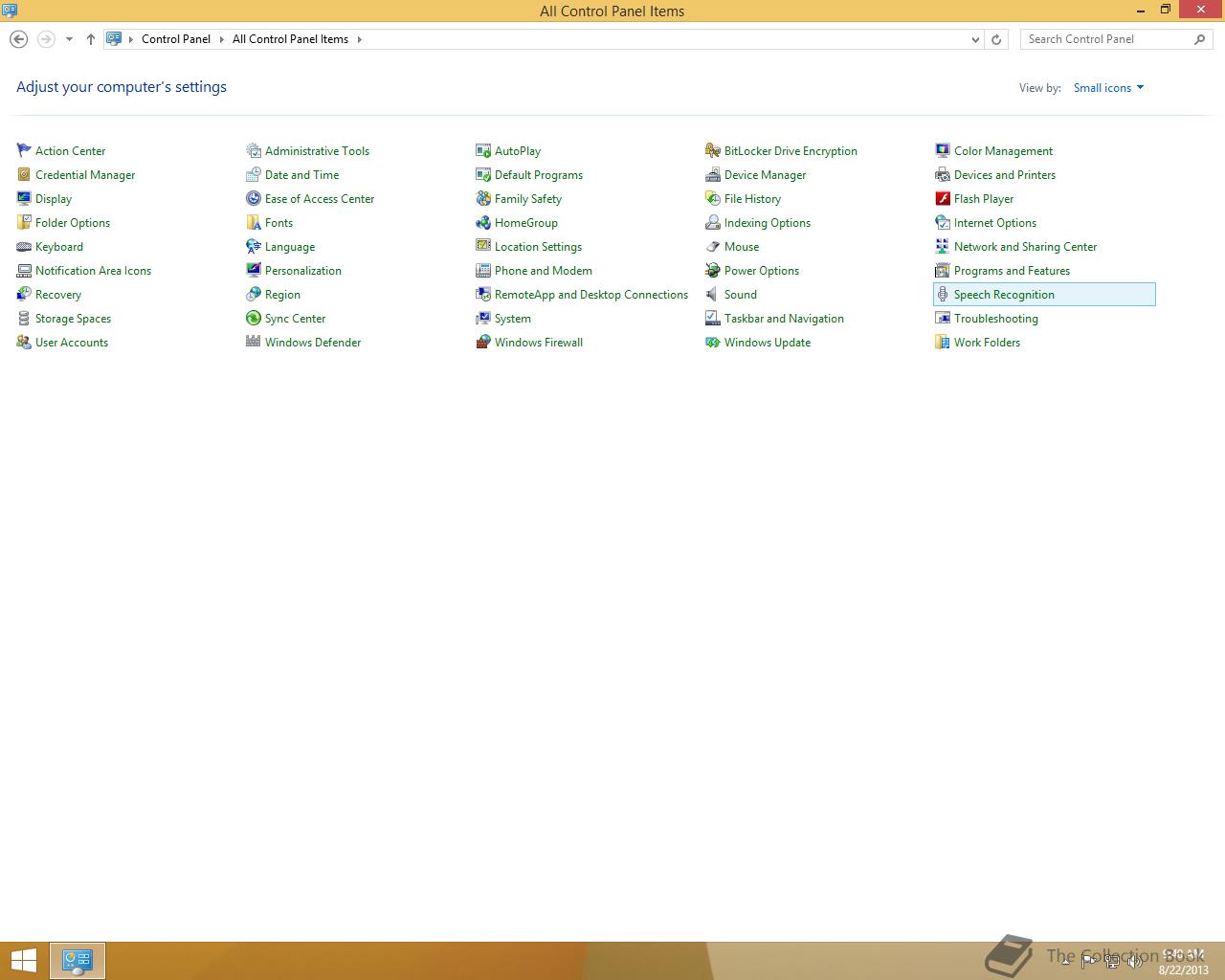Open RemoteApp and Desktop Connections link
Viewport: 1225px width, 980px height.
[x=591, y=295]
